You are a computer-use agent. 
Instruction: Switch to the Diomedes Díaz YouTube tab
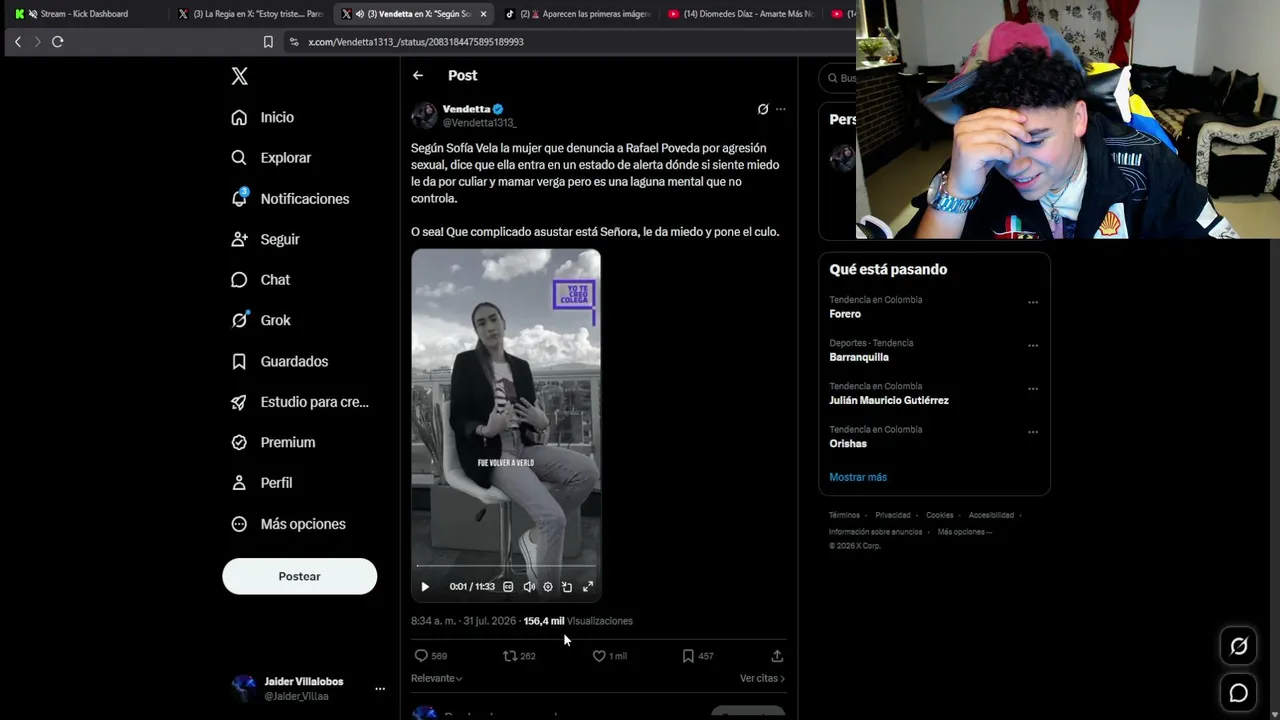[x=741, y=14]
